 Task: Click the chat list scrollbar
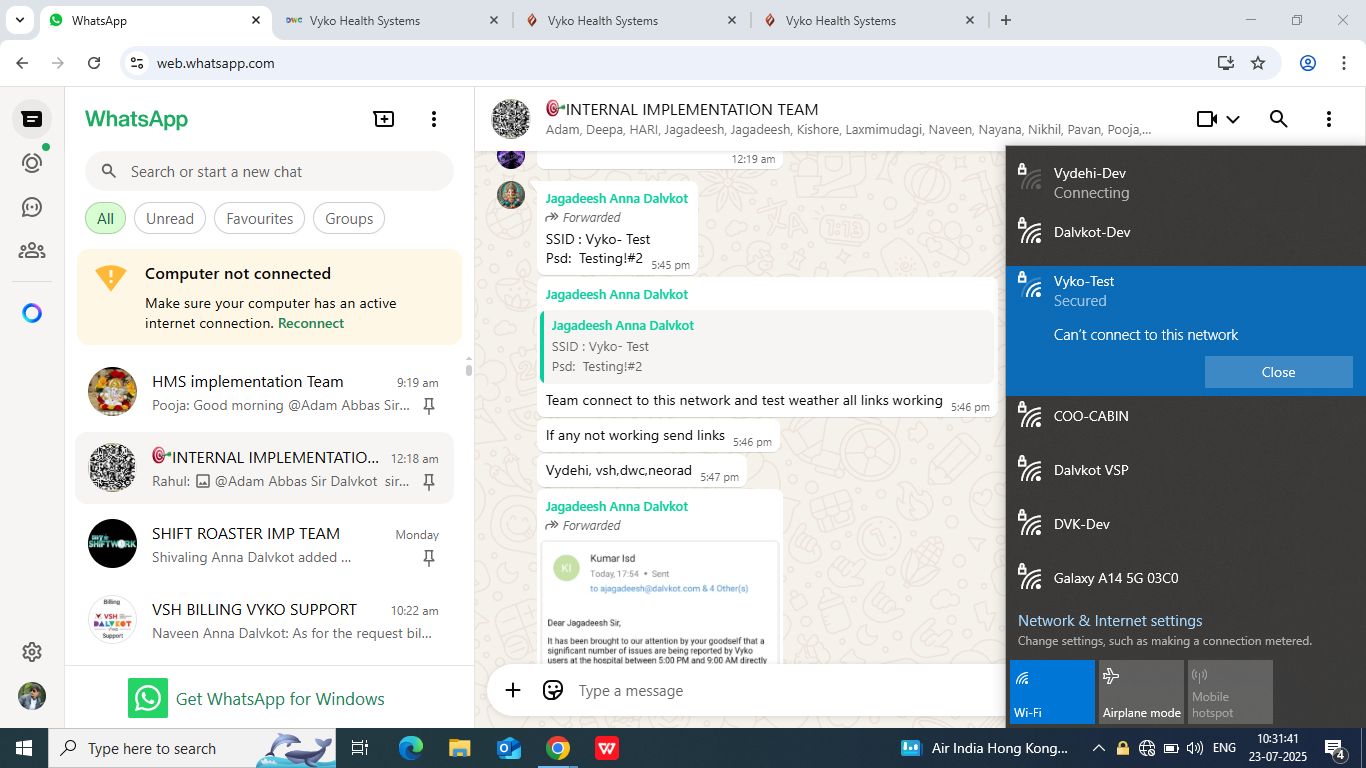[468, 366]
